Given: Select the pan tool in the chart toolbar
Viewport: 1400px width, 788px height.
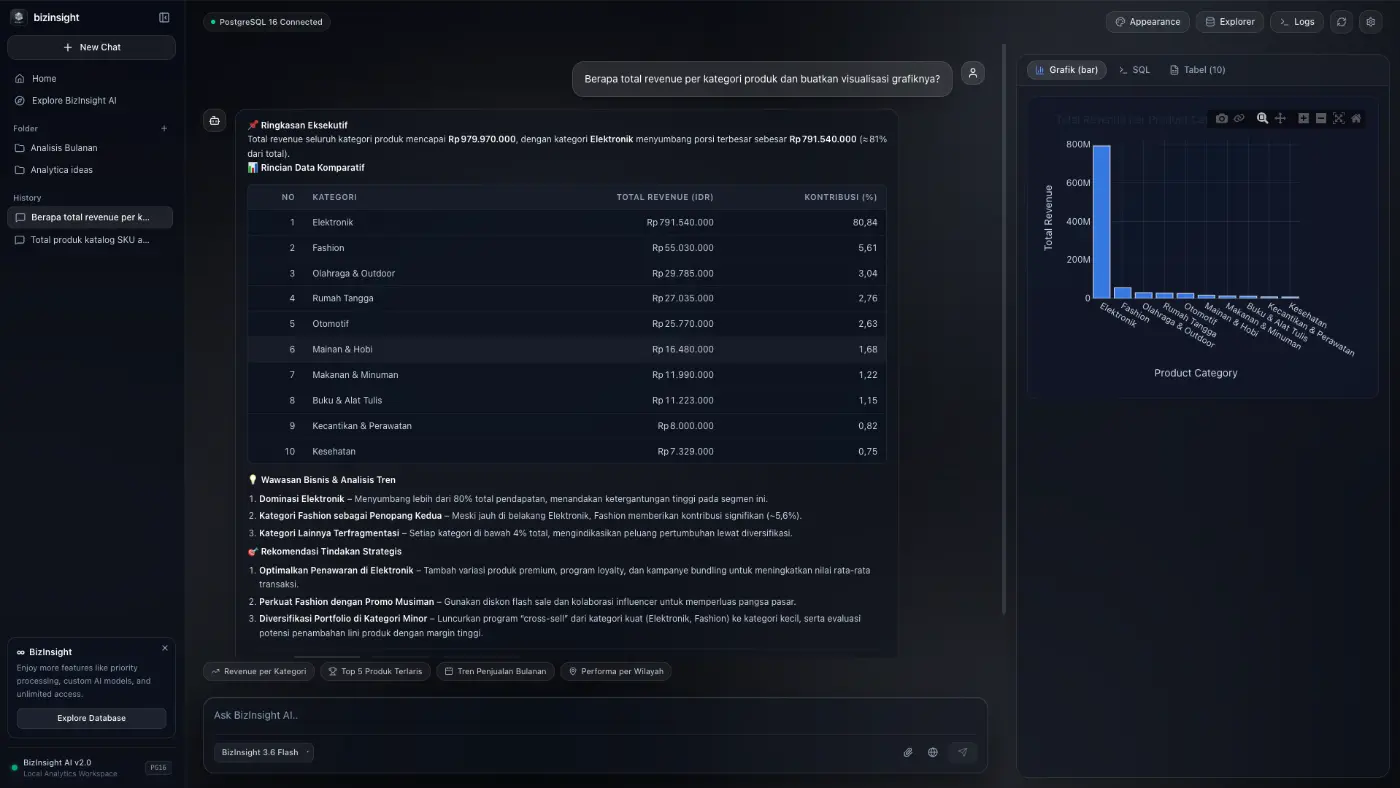Looking at the screenshot, I should click(1280, 118).
